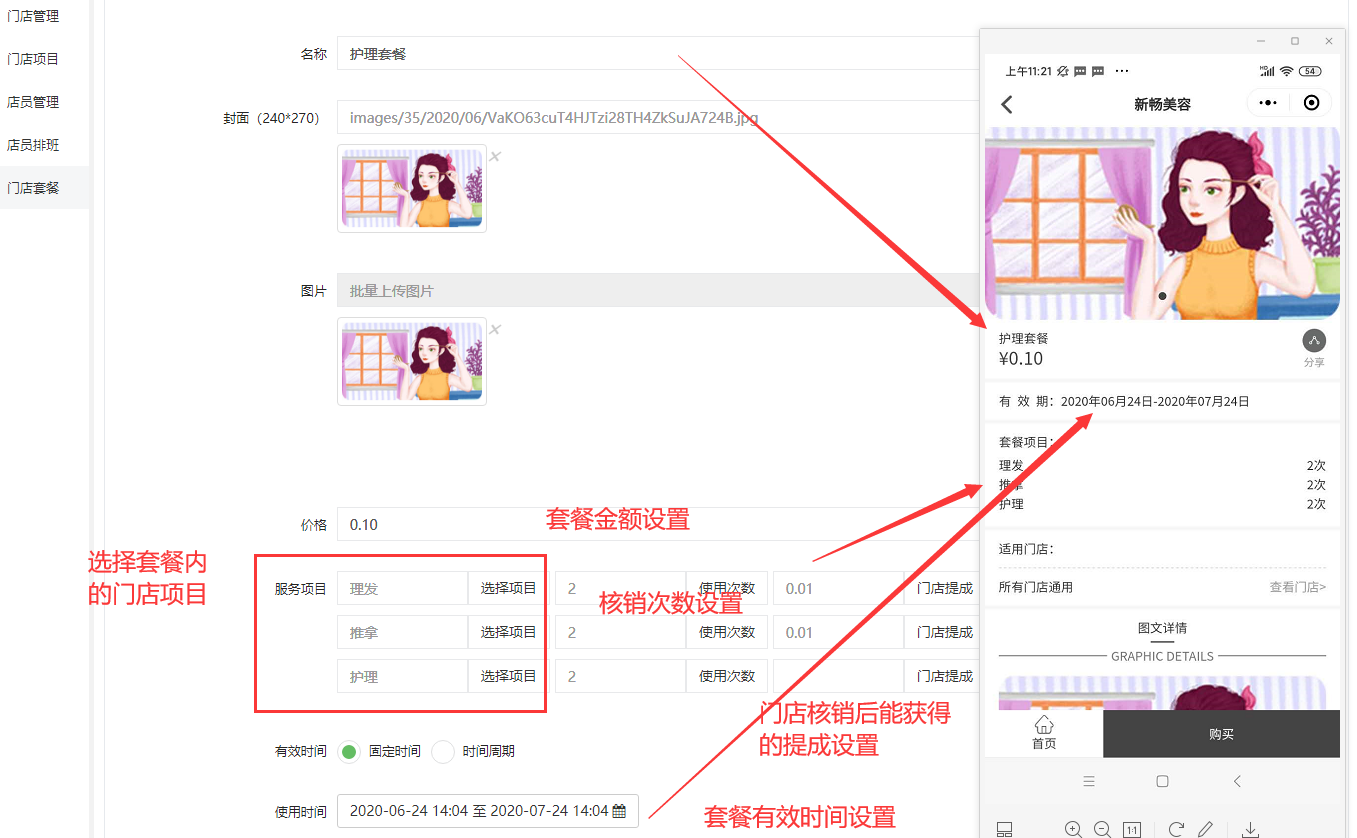Click the usage count field in 理发 row
Screen dimensions: 1357x838
621,588
